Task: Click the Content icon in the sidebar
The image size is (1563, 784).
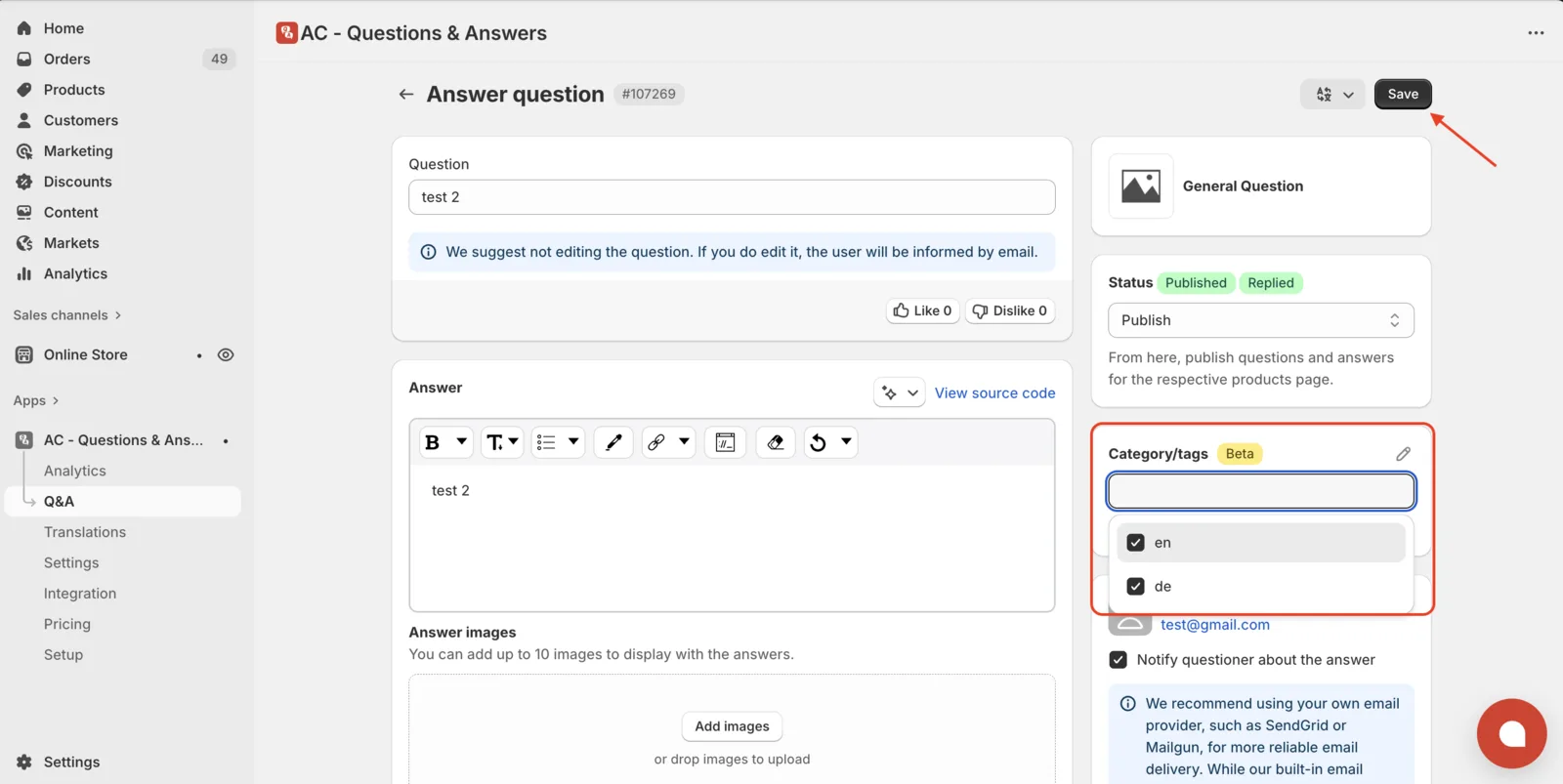Action: tap(24, 212)
